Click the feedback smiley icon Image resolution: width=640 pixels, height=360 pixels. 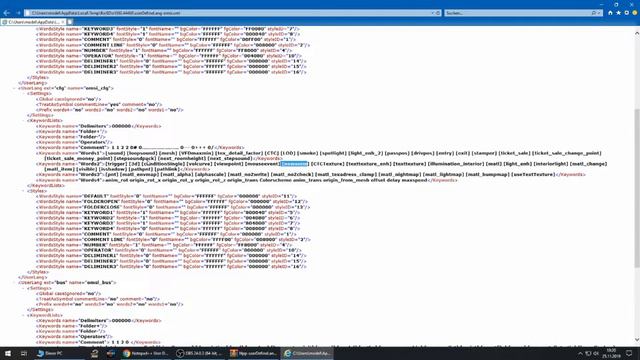[x=635, y=13]
